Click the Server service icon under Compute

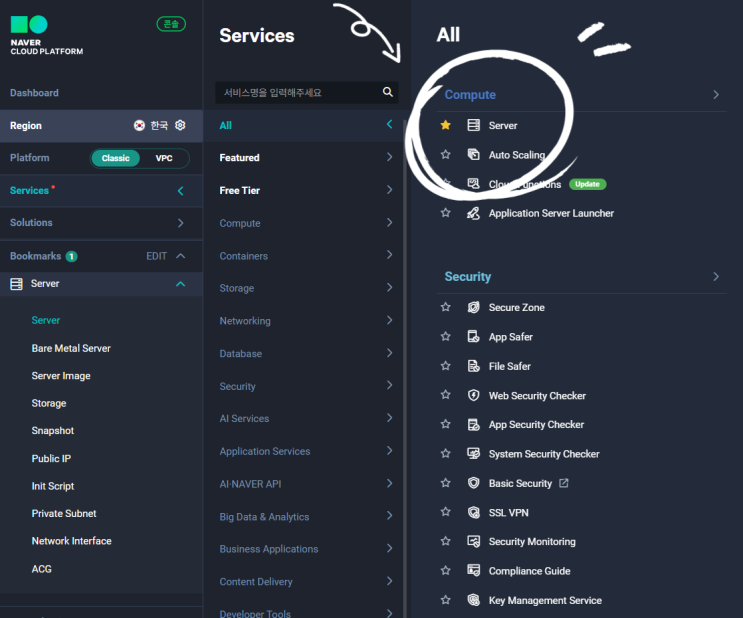[473, 125]
